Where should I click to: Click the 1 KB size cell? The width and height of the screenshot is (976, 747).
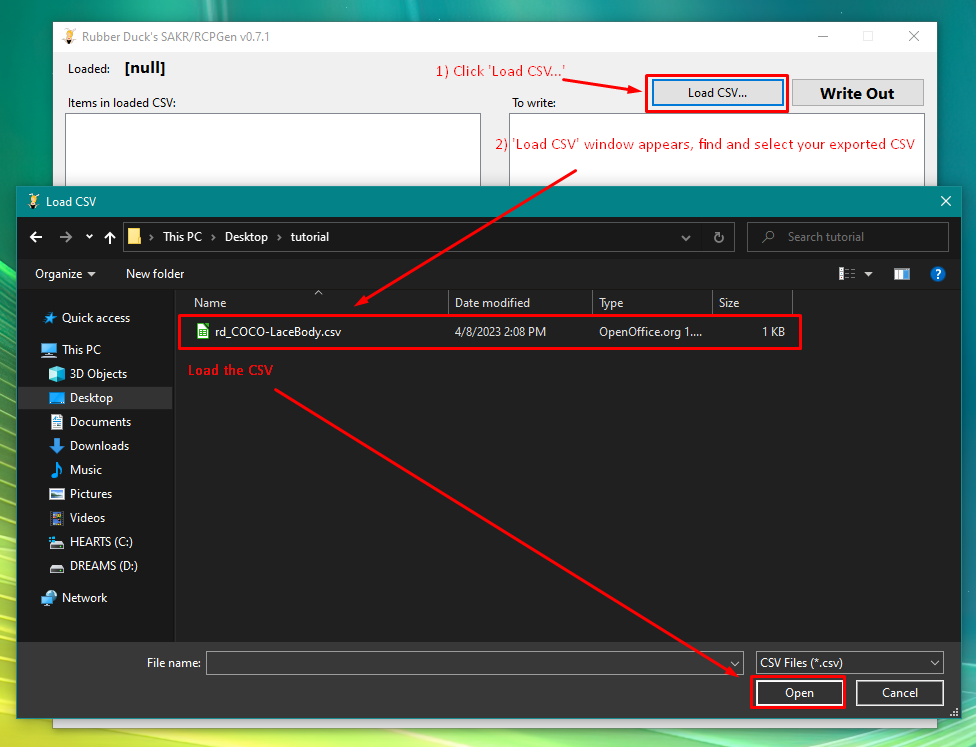point(773,332)
